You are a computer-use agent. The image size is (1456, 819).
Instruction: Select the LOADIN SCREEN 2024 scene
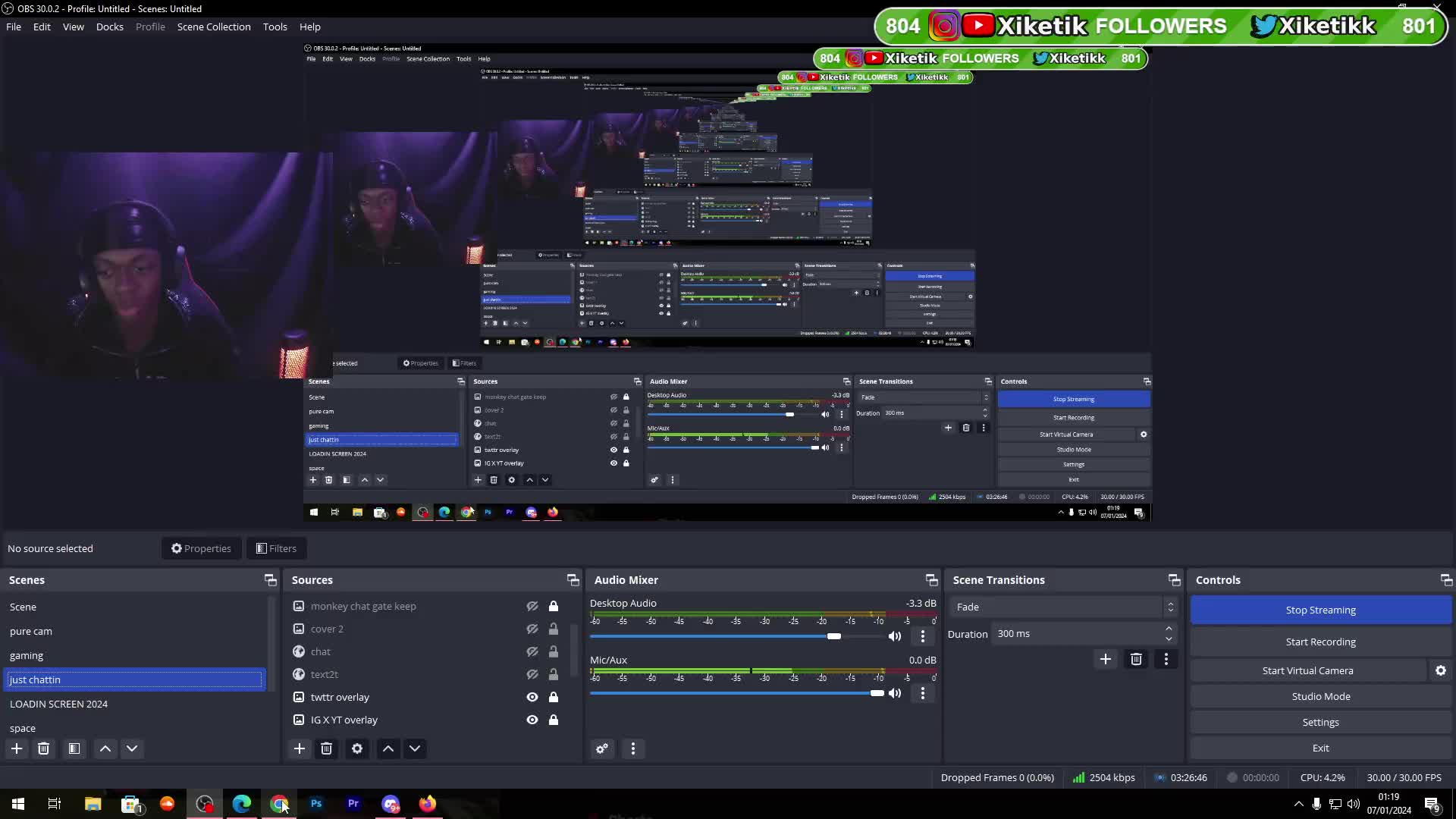[59, 704]
